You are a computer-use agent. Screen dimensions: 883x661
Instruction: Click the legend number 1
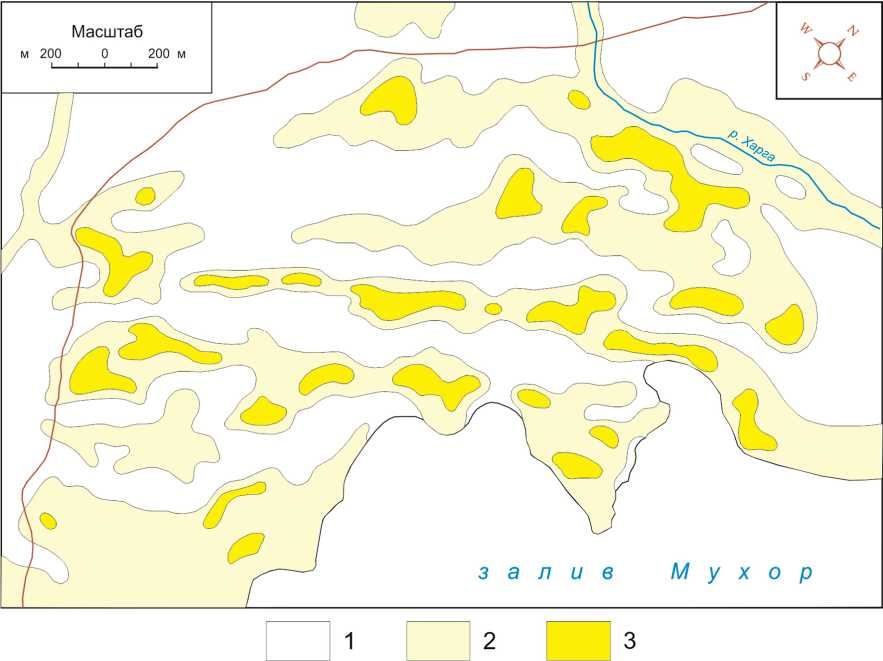tap(350, 641)
